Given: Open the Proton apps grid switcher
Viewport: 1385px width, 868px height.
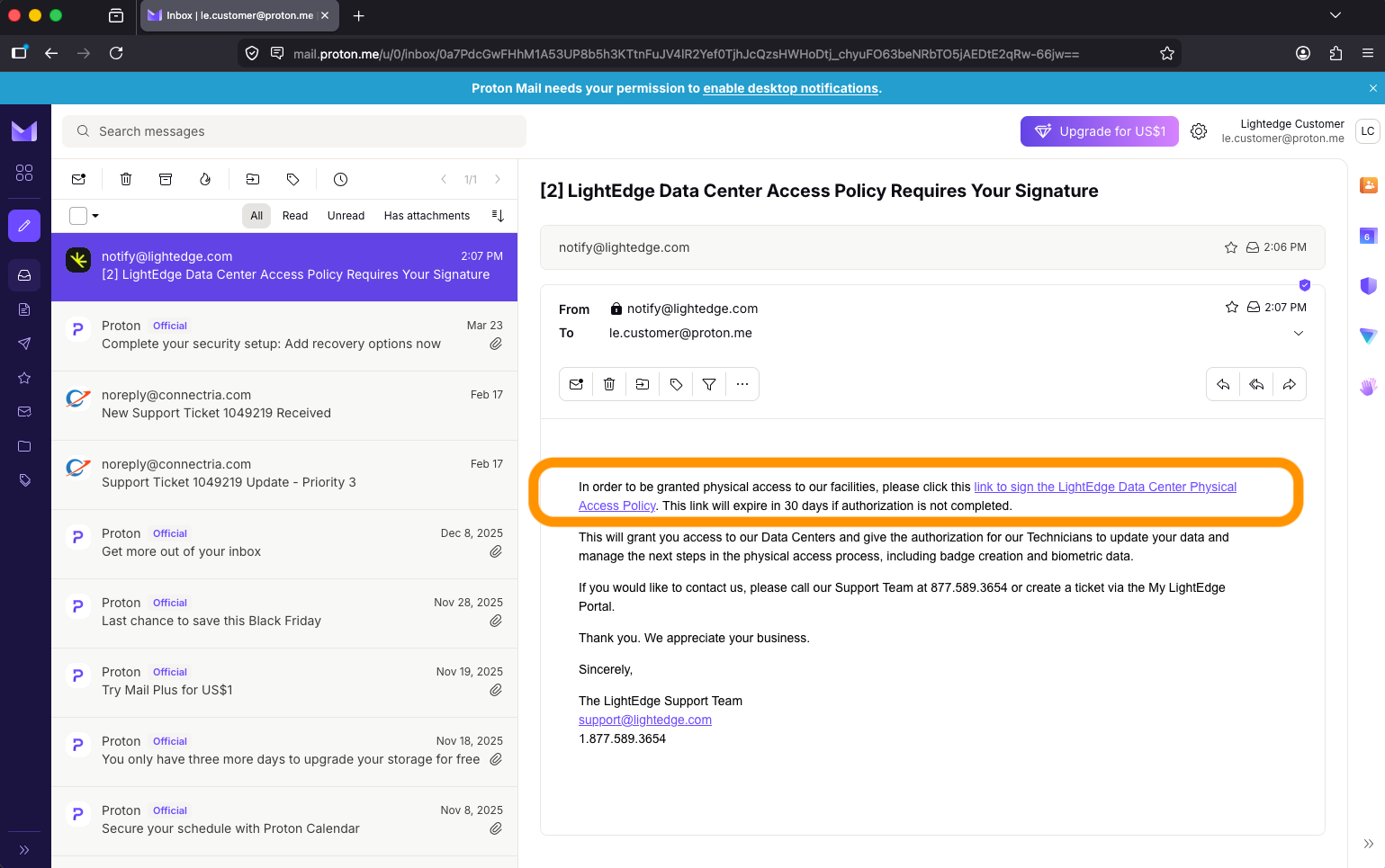Looking at the screenshot, I should [x=24, y=173].
